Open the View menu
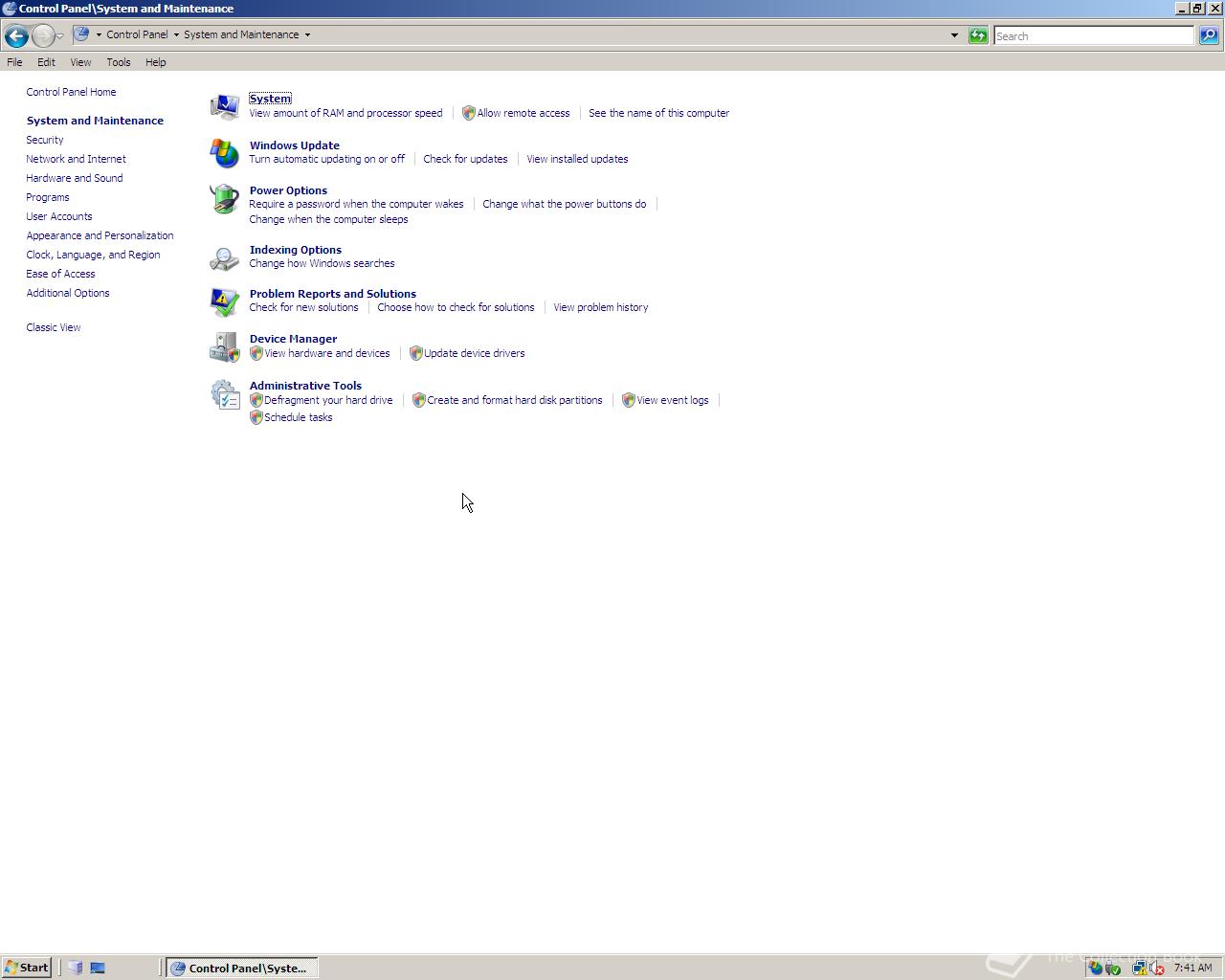Screen dimensions: 1225x980 [80, 62]
